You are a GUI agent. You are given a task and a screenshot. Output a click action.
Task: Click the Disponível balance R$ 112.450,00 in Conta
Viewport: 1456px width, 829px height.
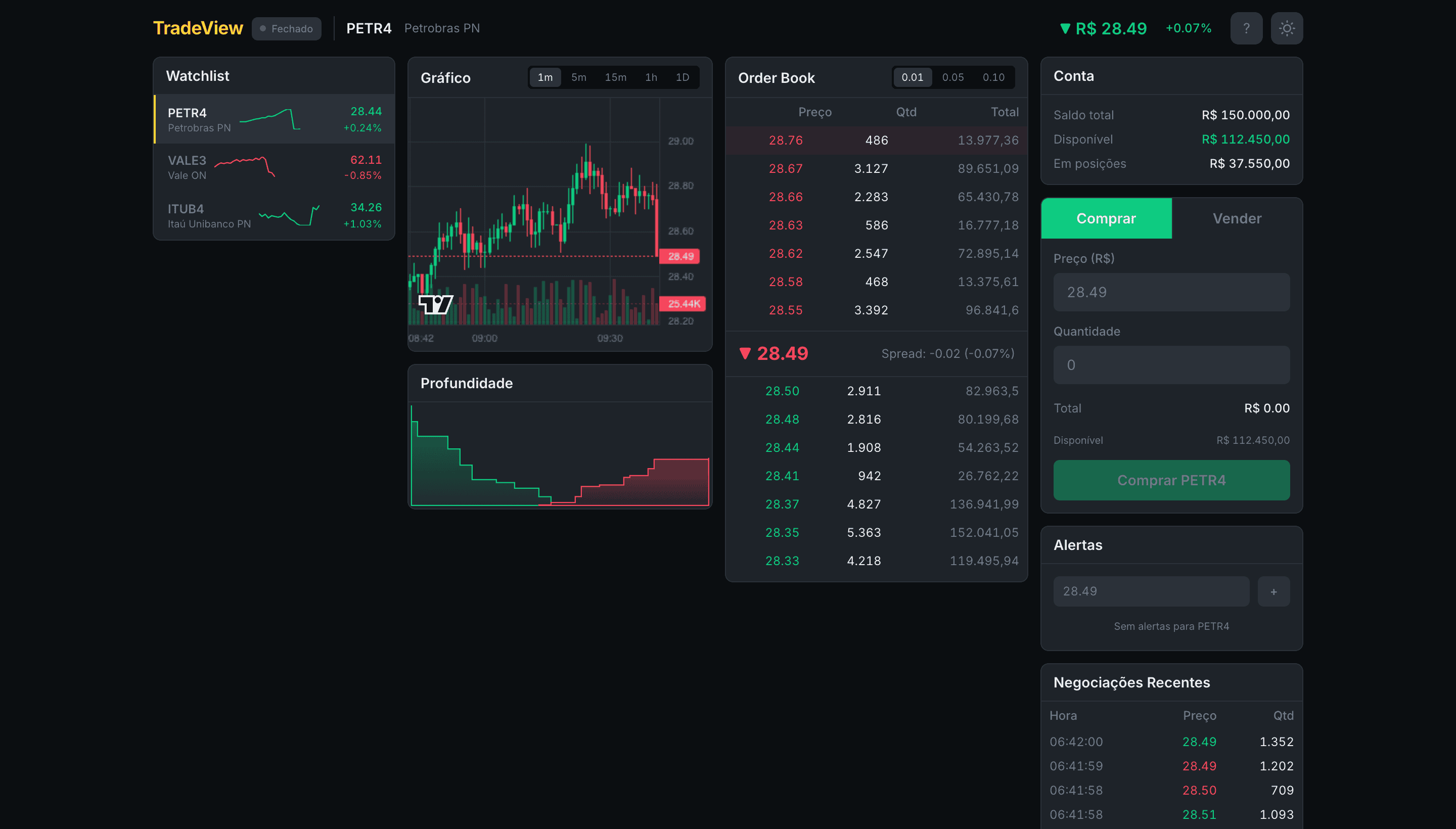click(1245, 140)
